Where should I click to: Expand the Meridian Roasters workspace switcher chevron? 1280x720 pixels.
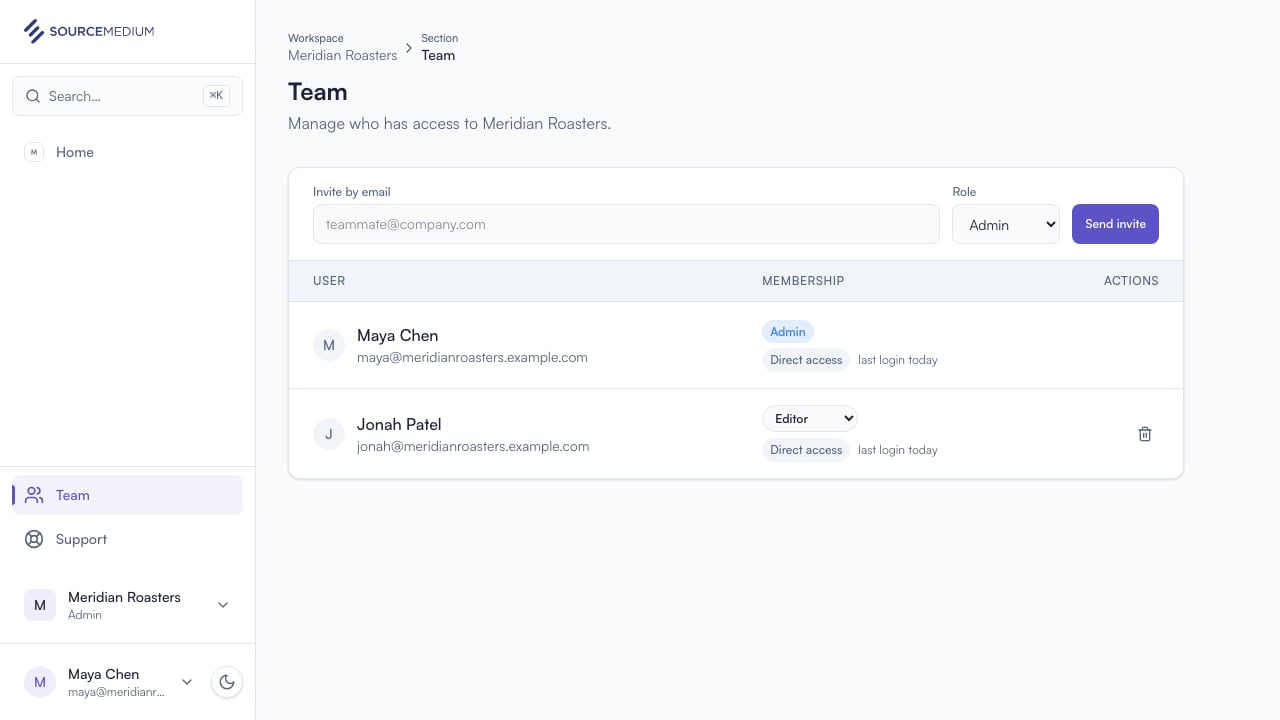(223, 605)
